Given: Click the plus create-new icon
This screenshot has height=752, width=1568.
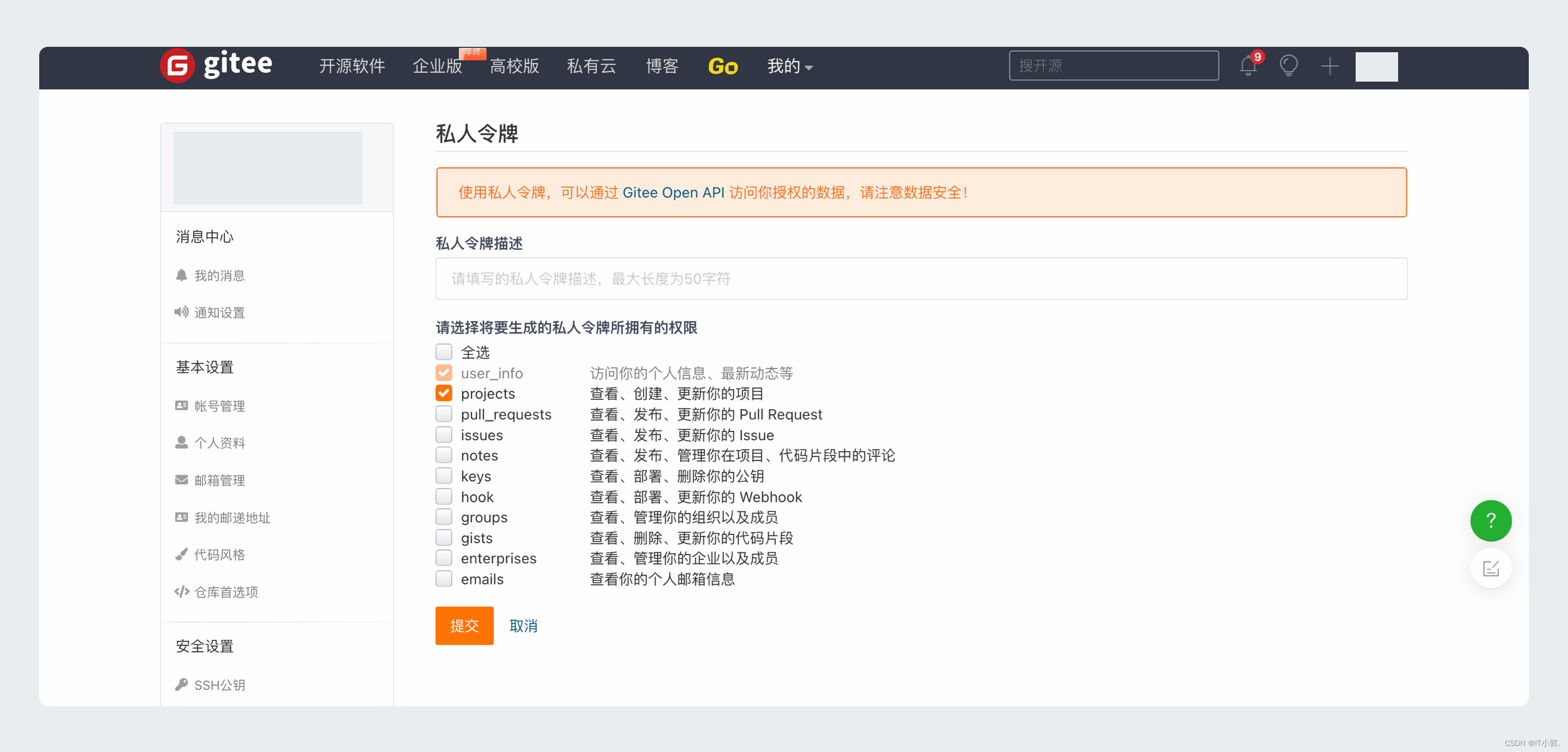Looking at the screenshot, I should click(x=1330, y=66).
